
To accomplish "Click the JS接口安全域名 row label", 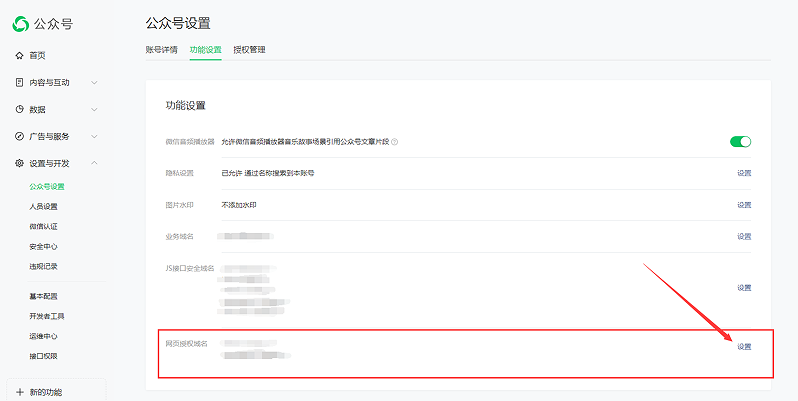I will pos(190,268).
